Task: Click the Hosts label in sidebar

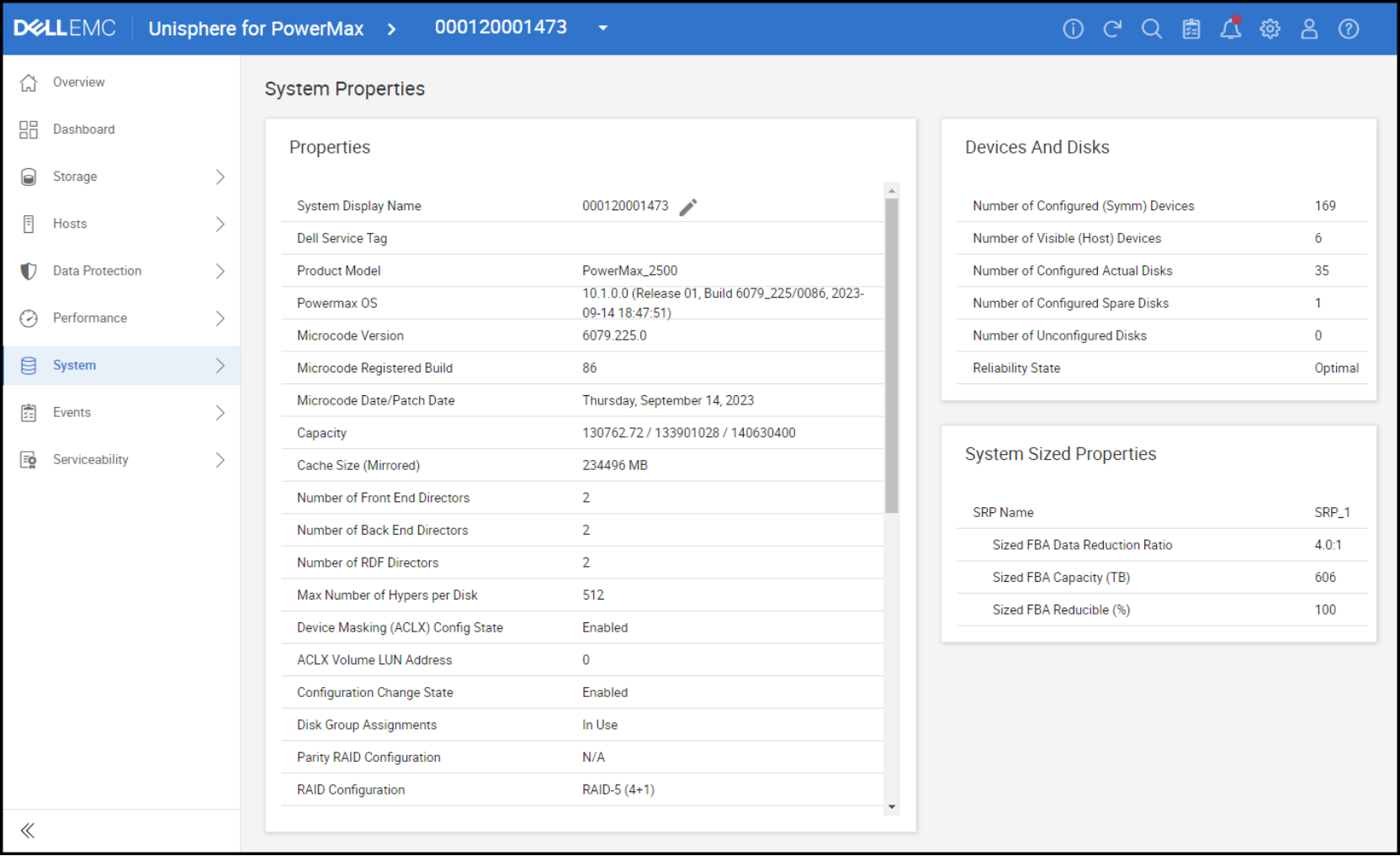Action: coord(70,224)
